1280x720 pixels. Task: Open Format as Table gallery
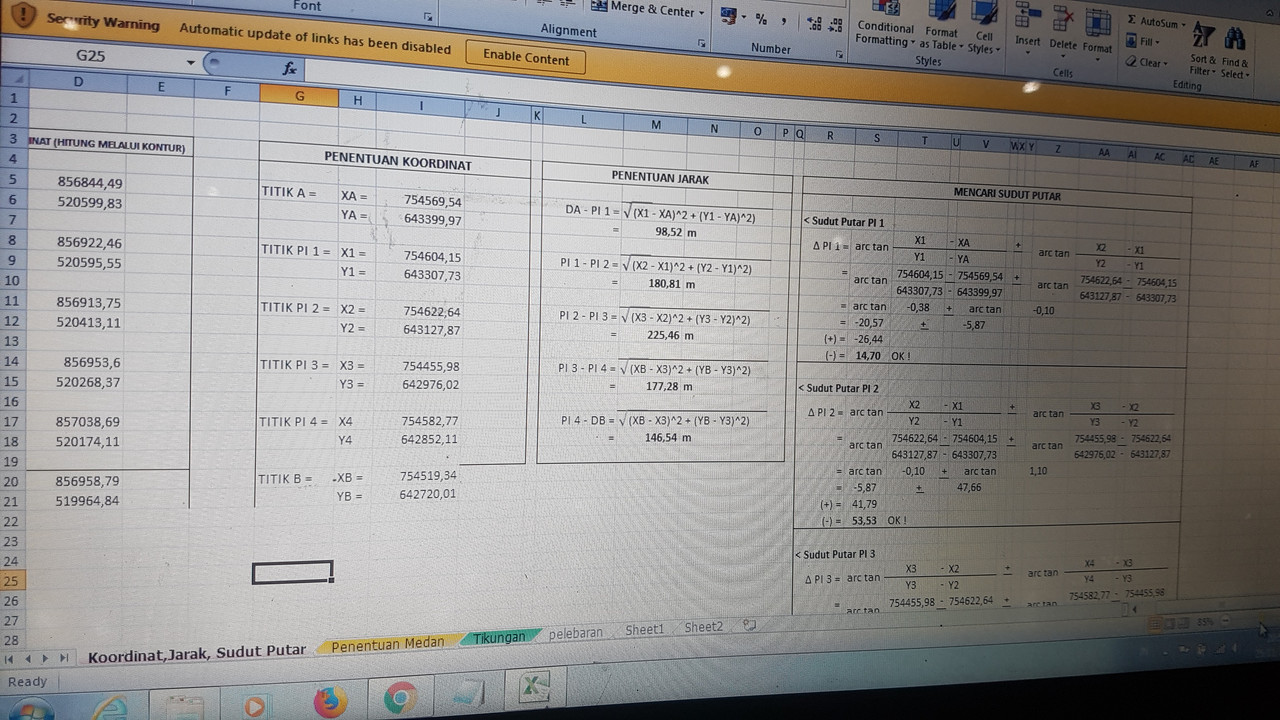pyautogui.click(x=940, y=27)
